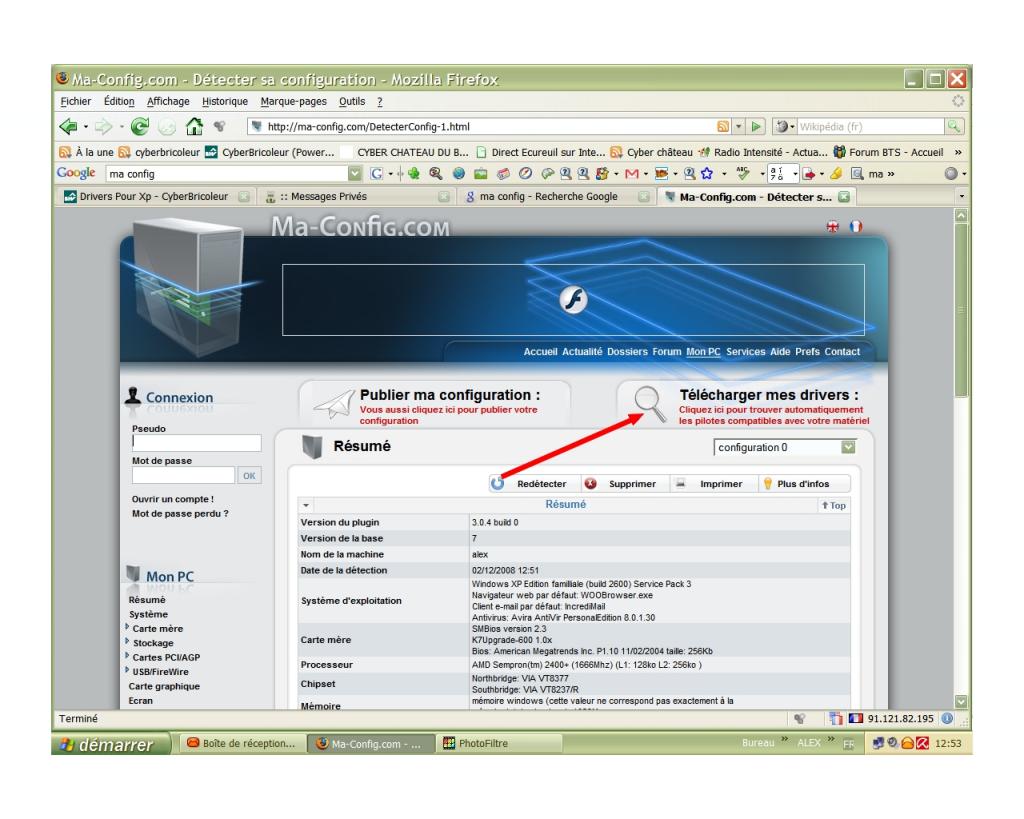
Task: Click the globe icon in Google toolbar
Action: (458, 174)
